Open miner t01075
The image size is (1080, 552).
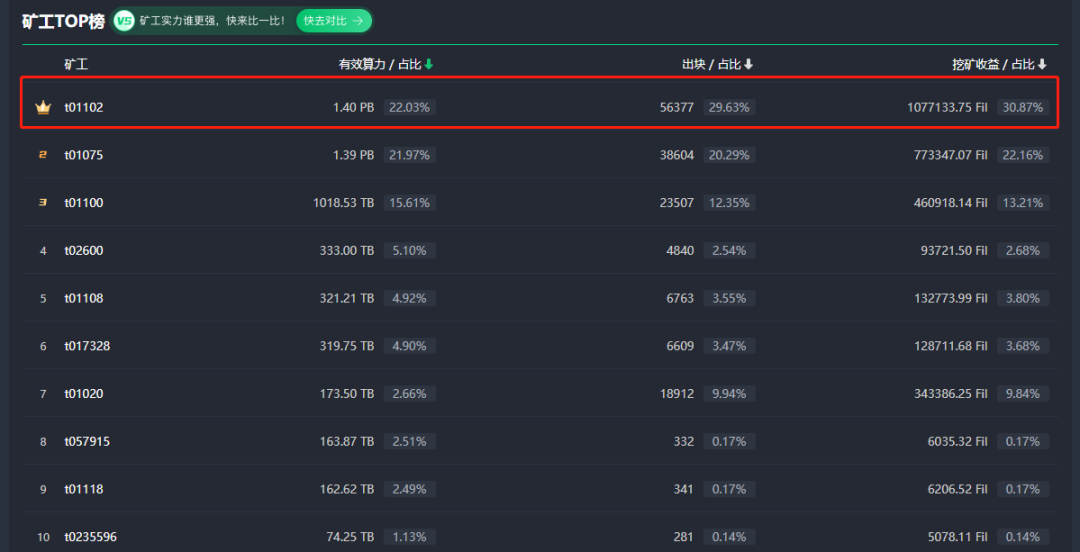click(84, 155)
